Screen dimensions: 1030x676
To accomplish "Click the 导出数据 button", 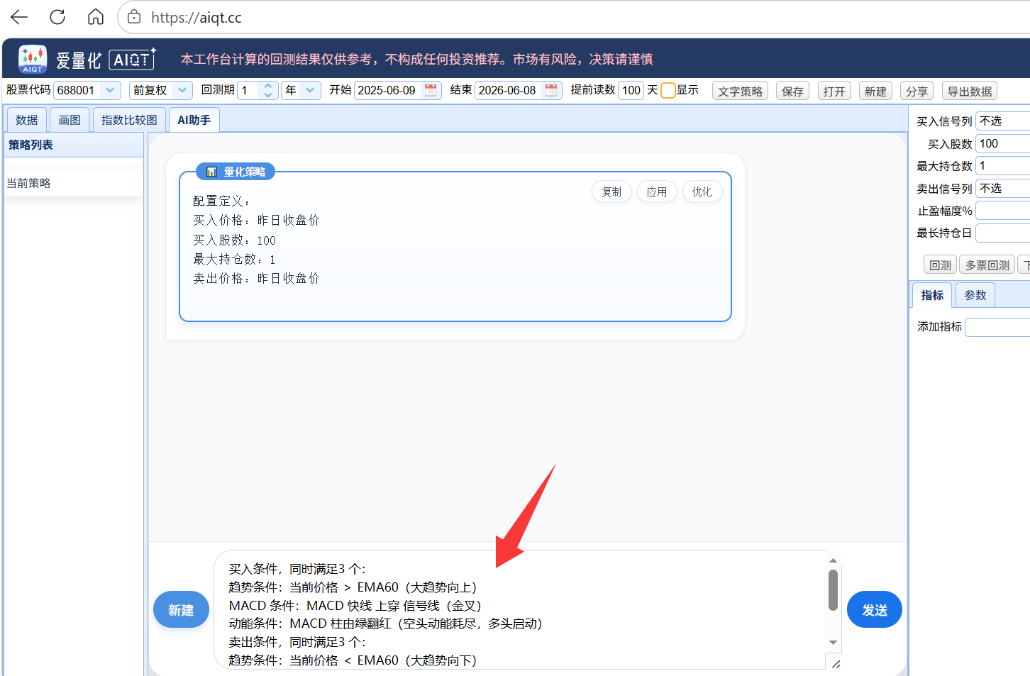I will click(970, 91).
